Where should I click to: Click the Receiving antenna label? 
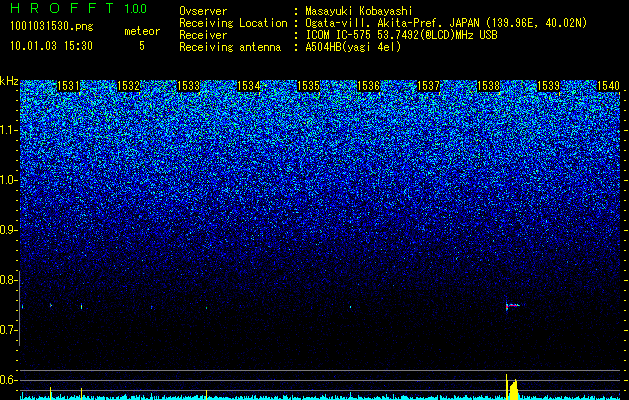[x=230, y=47]
